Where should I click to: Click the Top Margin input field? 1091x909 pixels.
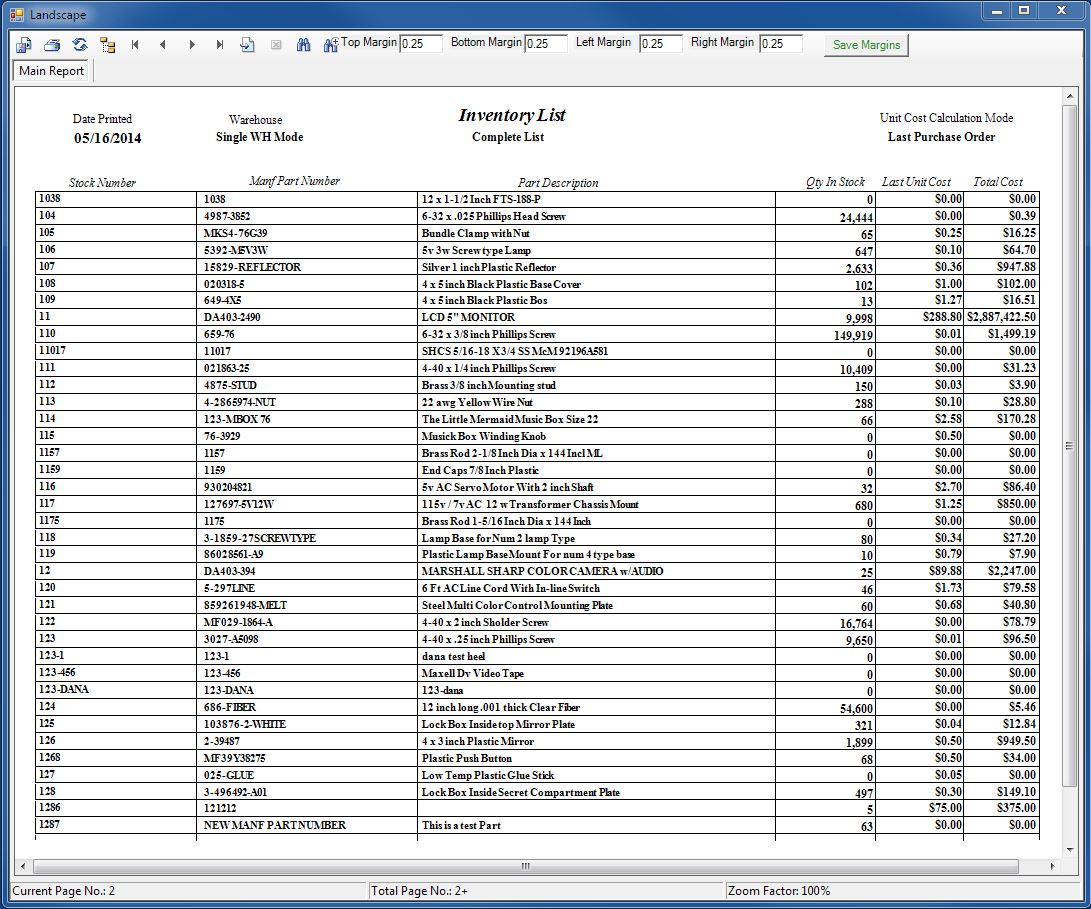pos(421,43)
